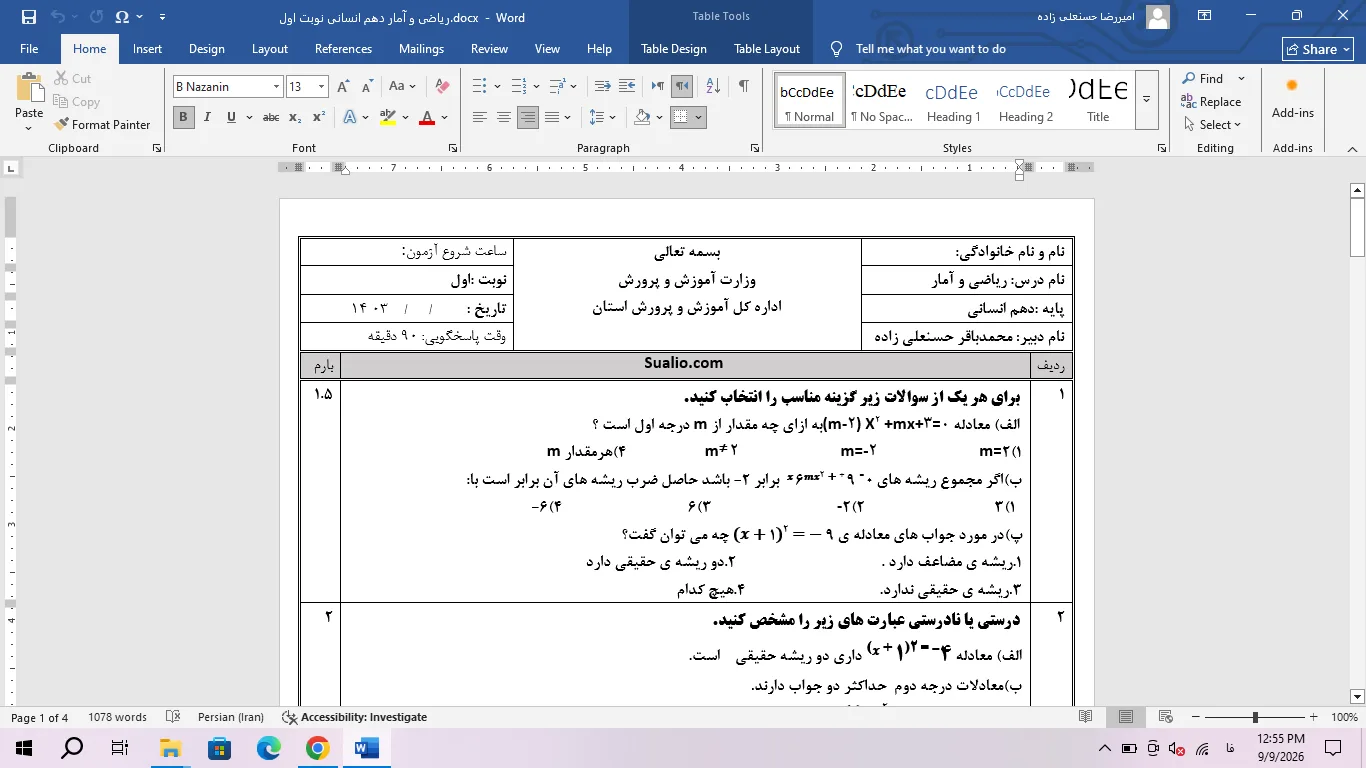
Task: Adjust the zoom slider in status bar
Action: click(1255, 717)
